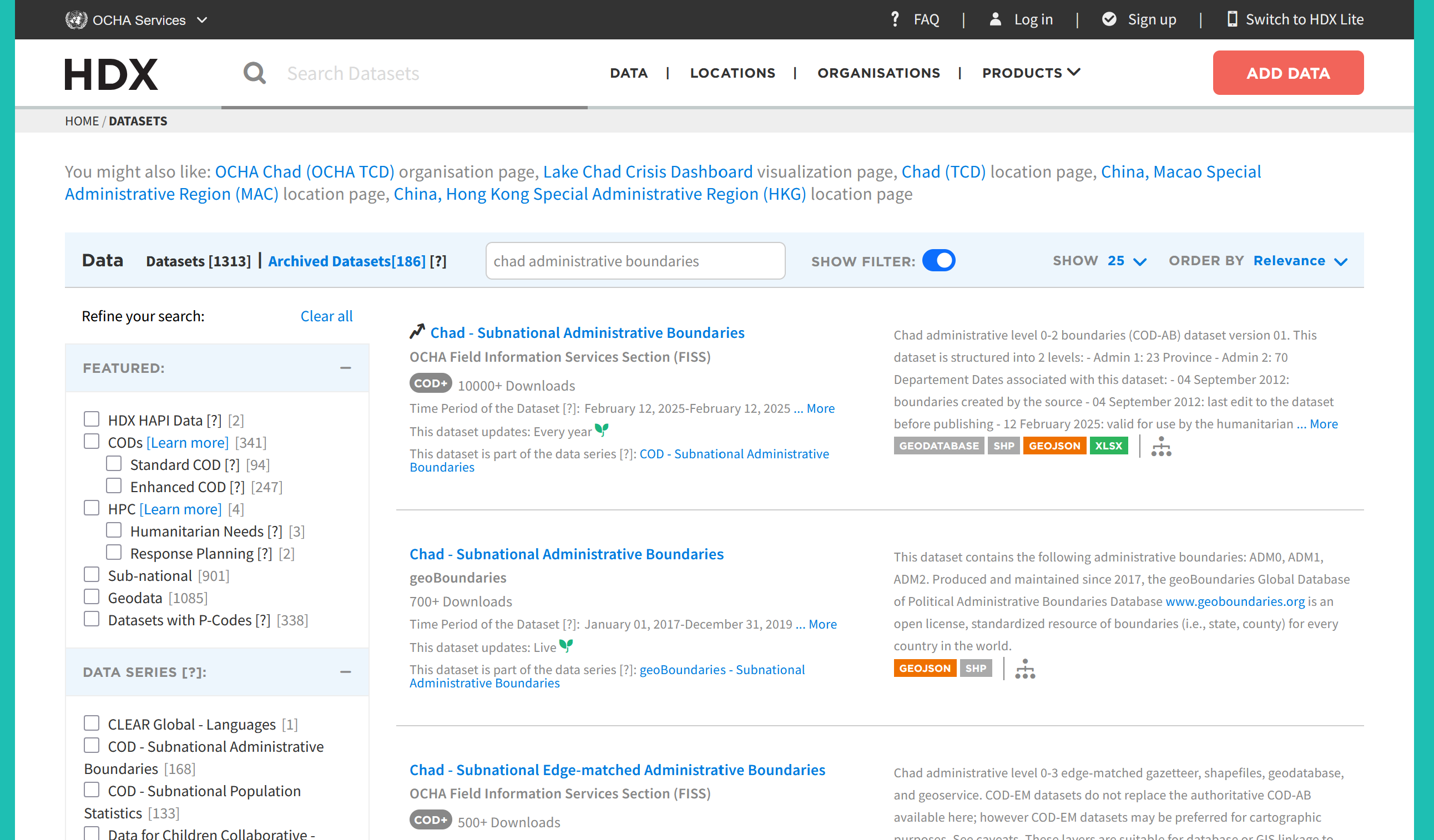The image size is (1434, 840).
Task: Click the Sign up checkmark icon
Action: [x=1108, y=19]
